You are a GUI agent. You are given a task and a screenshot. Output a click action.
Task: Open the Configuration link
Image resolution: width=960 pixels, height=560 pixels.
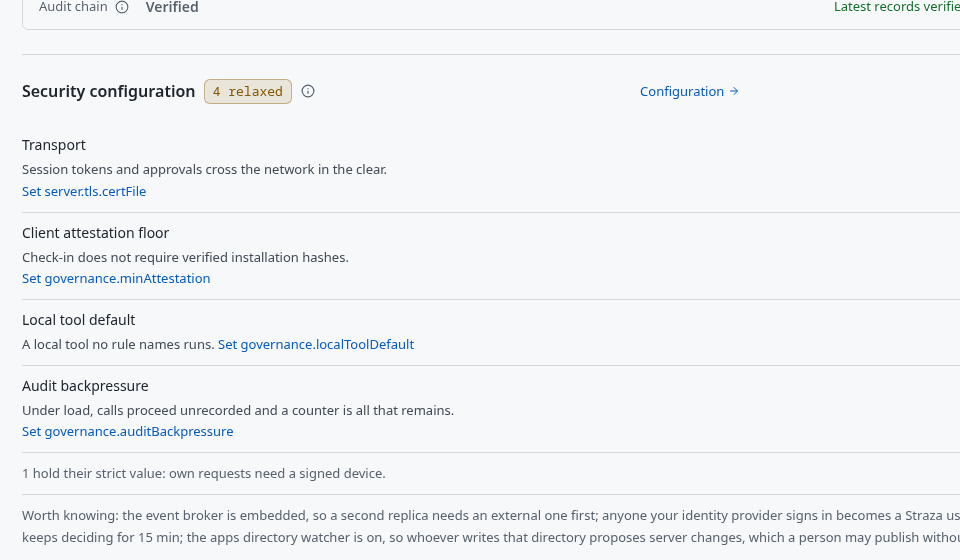pos(689,91)
